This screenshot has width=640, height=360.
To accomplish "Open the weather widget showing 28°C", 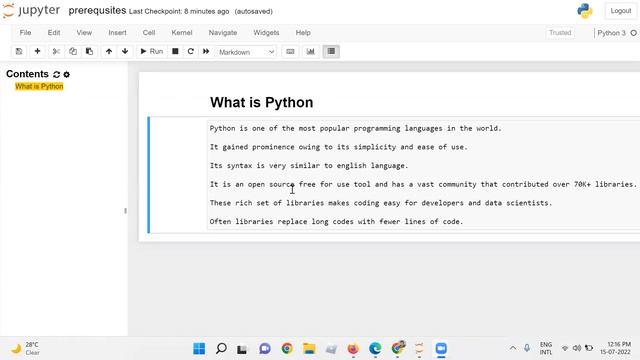I will point(25,349).
